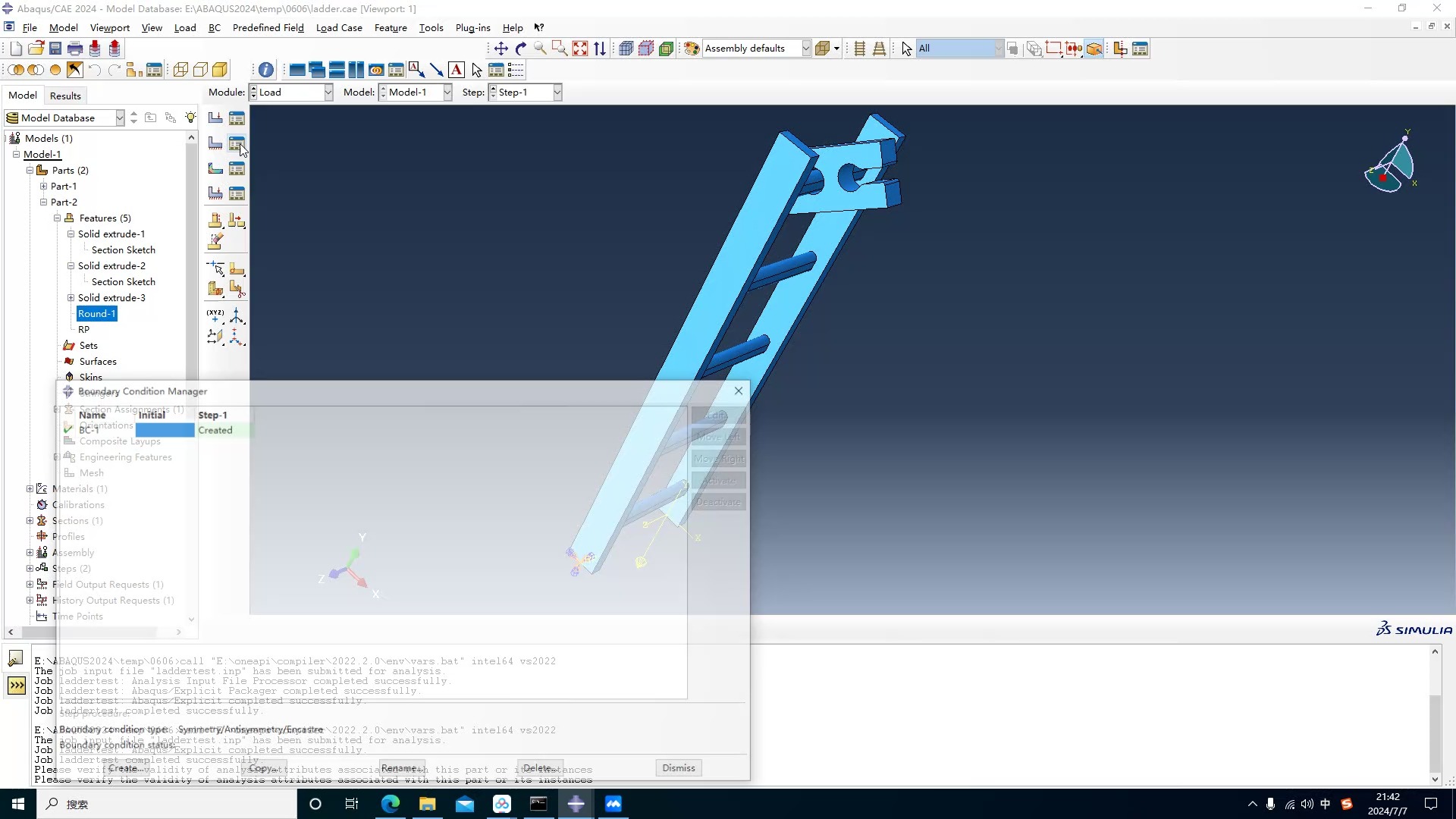
Task: Open the Plug-ins menu
Action: coord(472,27)
